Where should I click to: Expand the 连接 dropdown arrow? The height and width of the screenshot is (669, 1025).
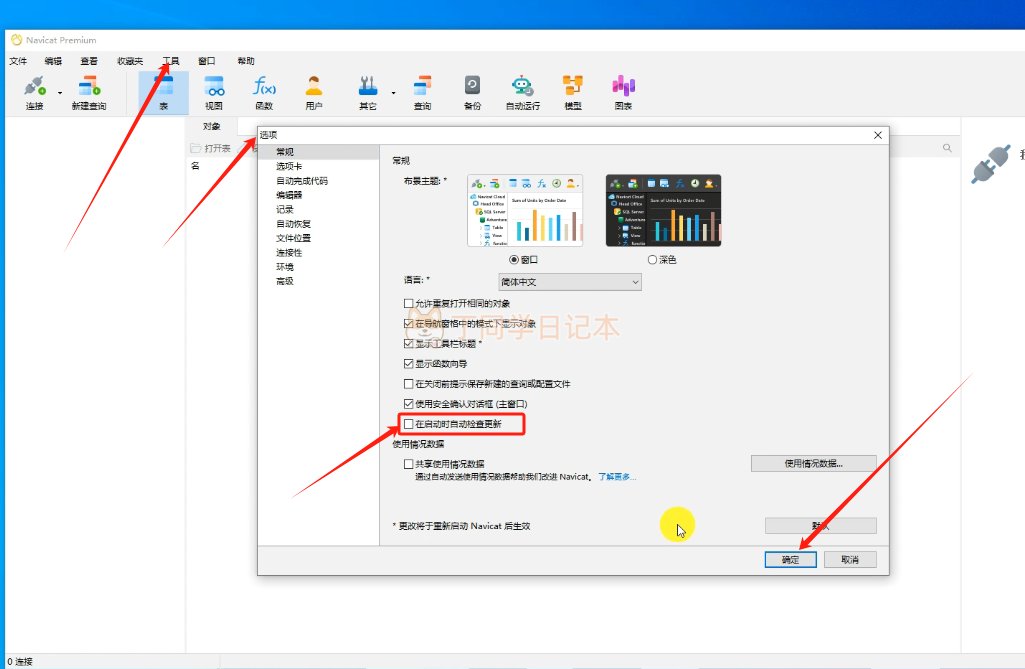tap(59, 93)
